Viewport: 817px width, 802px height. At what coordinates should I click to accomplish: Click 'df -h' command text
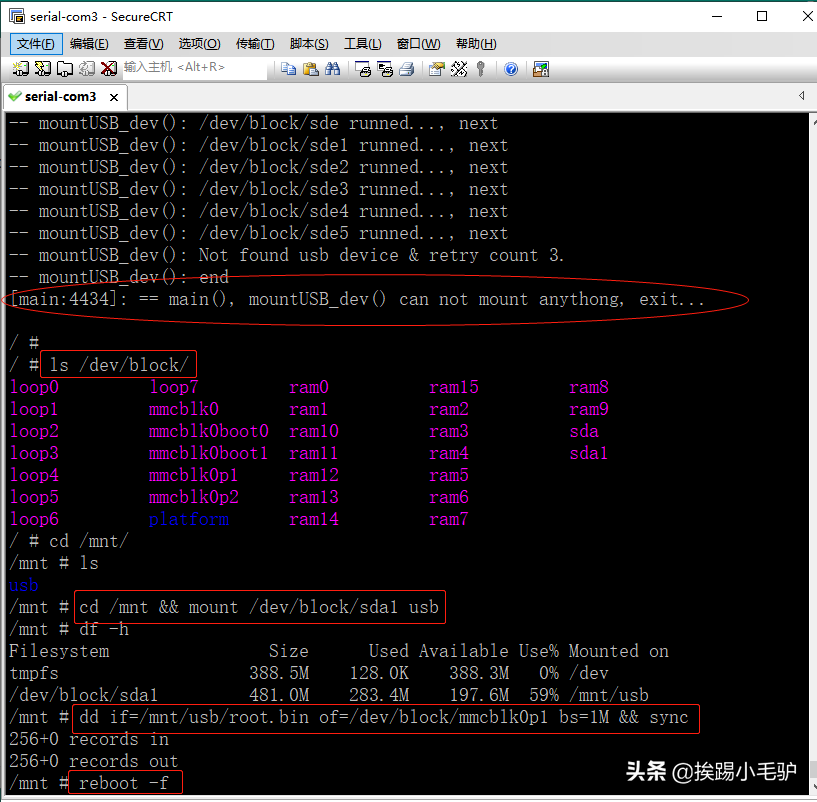(x=104, y=630)
